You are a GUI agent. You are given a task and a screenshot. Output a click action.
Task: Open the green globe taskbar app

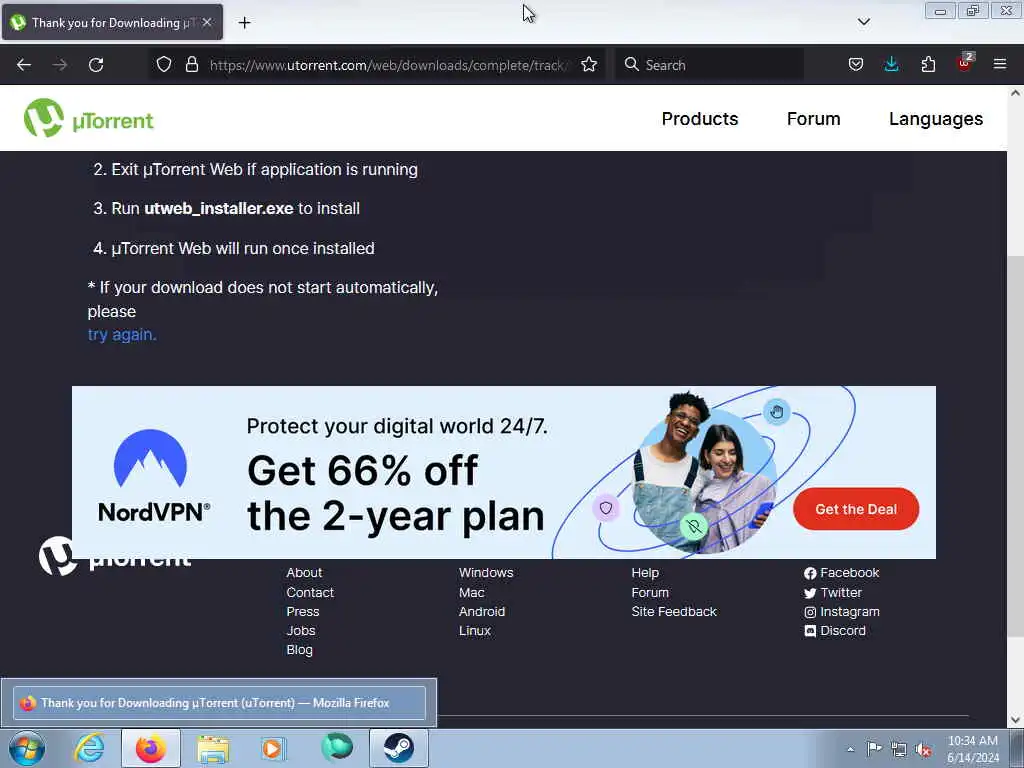click(337, 748)
